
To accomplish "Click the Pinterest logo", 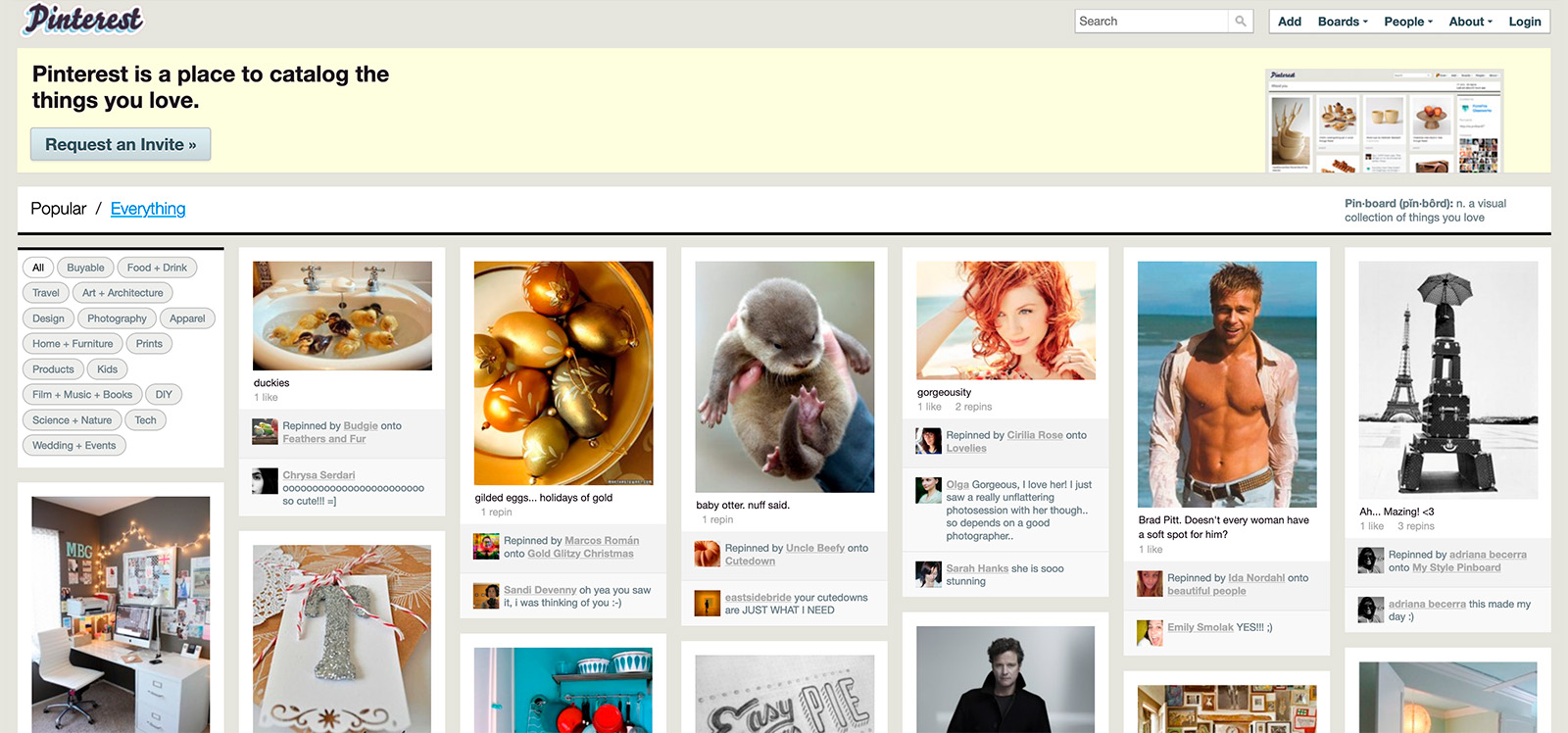I will click(x=84, y=20).
